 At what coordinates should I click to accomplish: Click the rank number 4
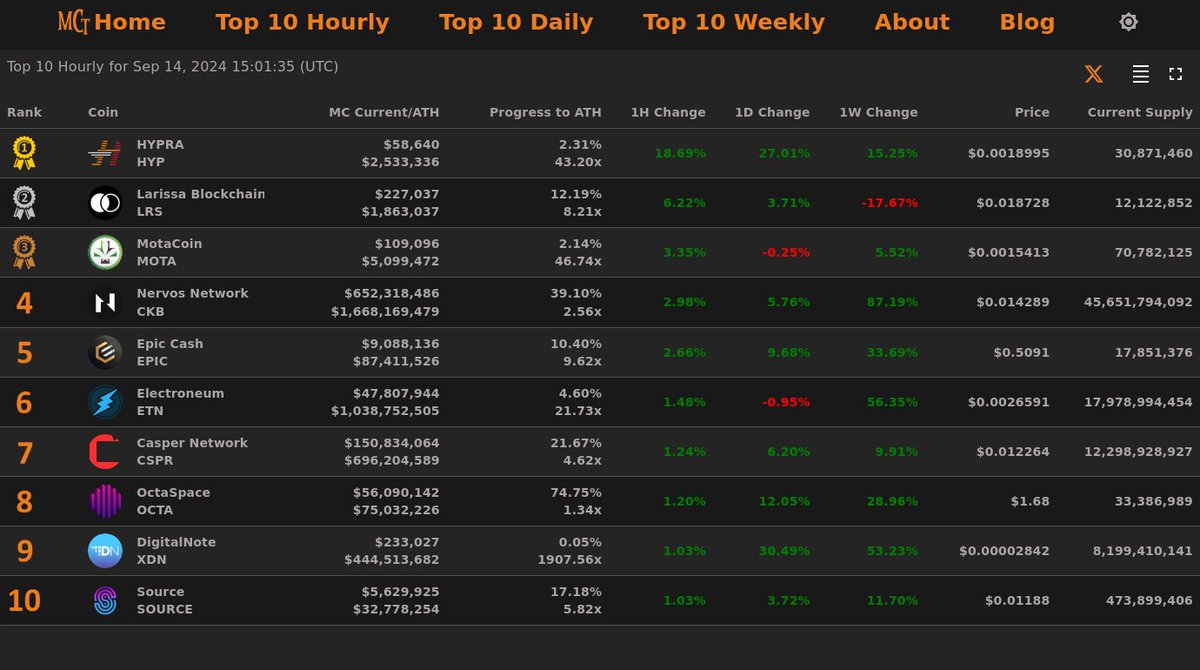click(x=24, y=303)
